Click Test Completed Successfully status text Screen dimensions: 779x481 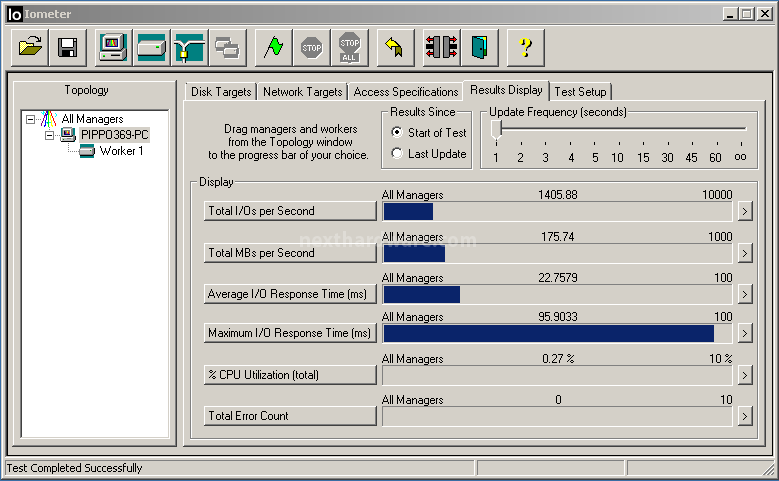tap(74, 468)
